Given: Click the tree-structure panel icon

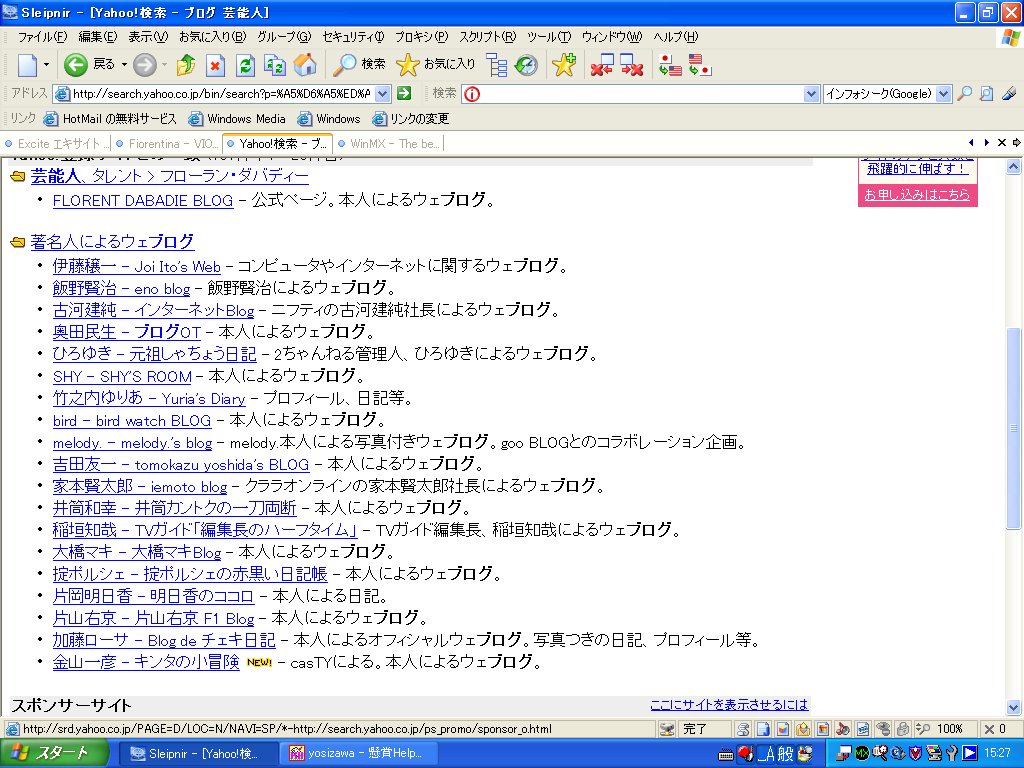Looking at the screenshot, I should coord(497,65).
